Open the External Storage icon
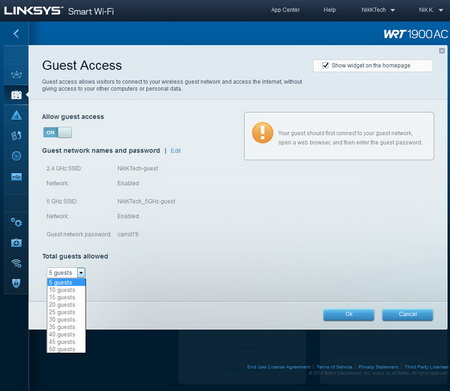The image size is (450, 391). [x=16, y=176]
